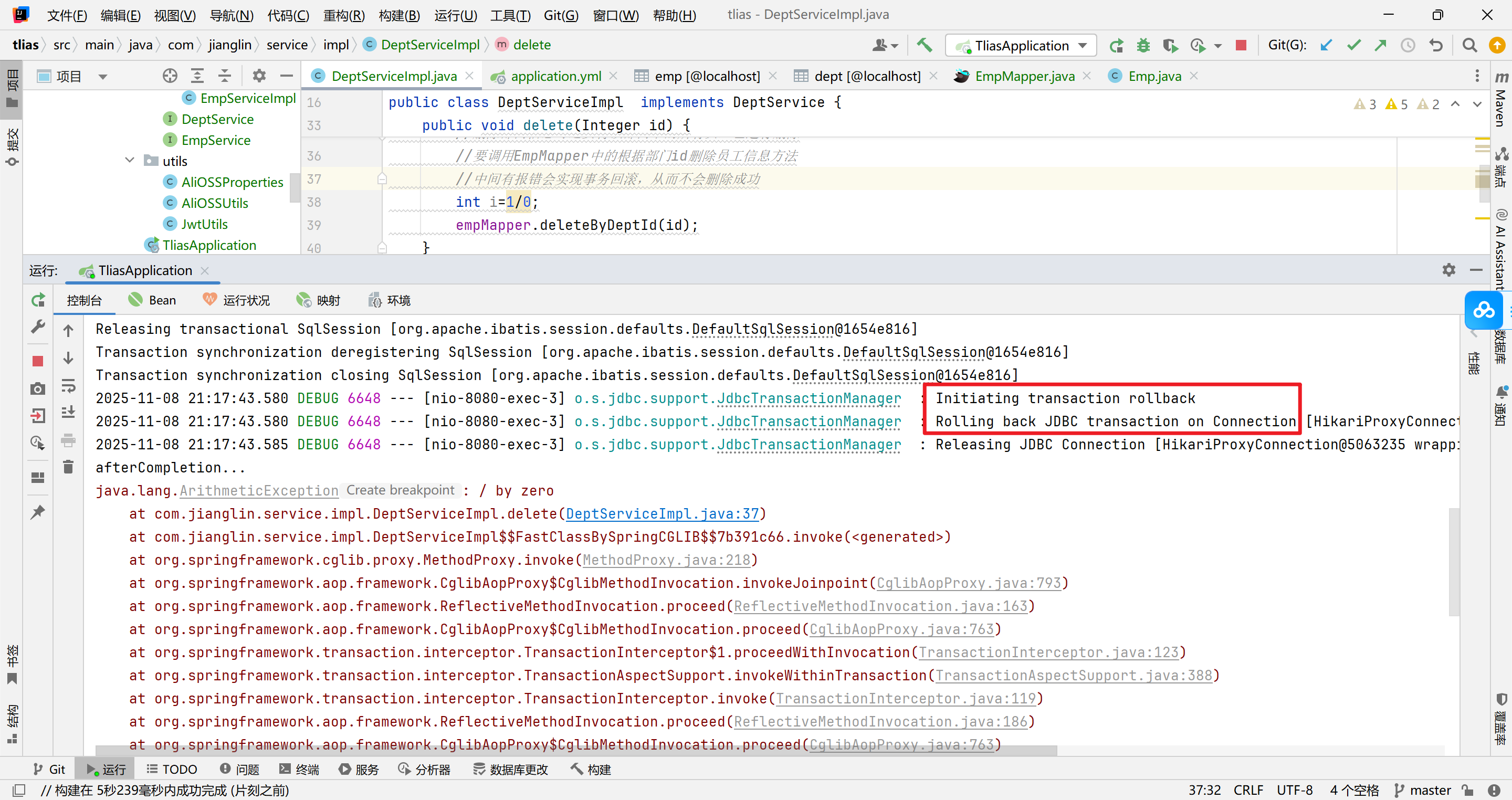Open the project panel gear options

[x=259, y=76]
